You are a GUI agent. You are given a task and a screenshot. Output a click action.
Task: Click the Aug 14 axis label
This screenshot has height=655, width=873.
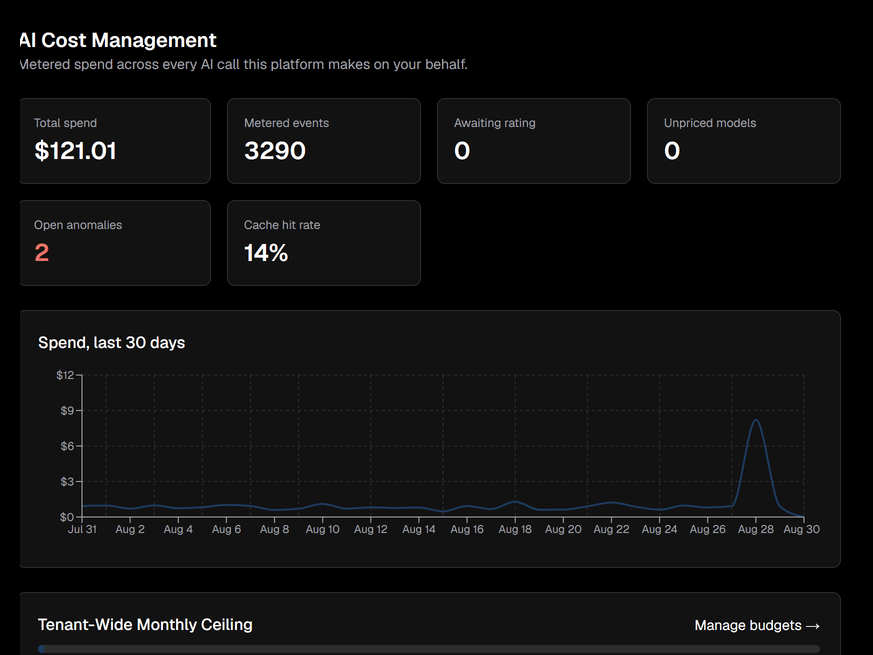(x=419, y=529)
